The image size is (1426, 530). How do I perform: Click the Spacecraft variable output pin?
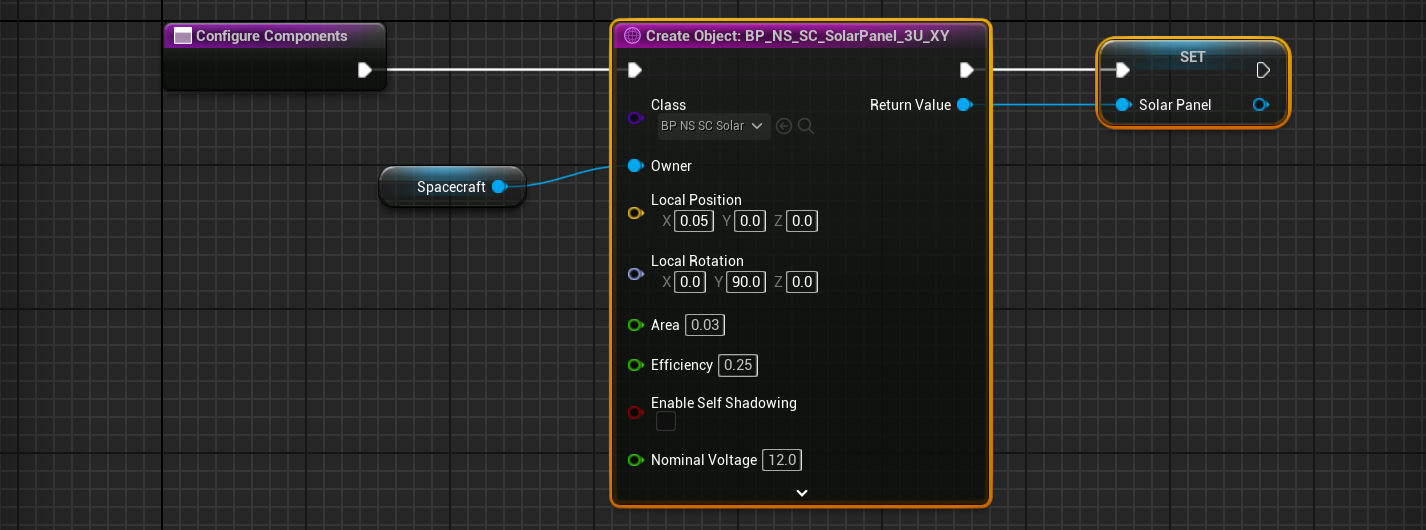click(x=501, y=187)
